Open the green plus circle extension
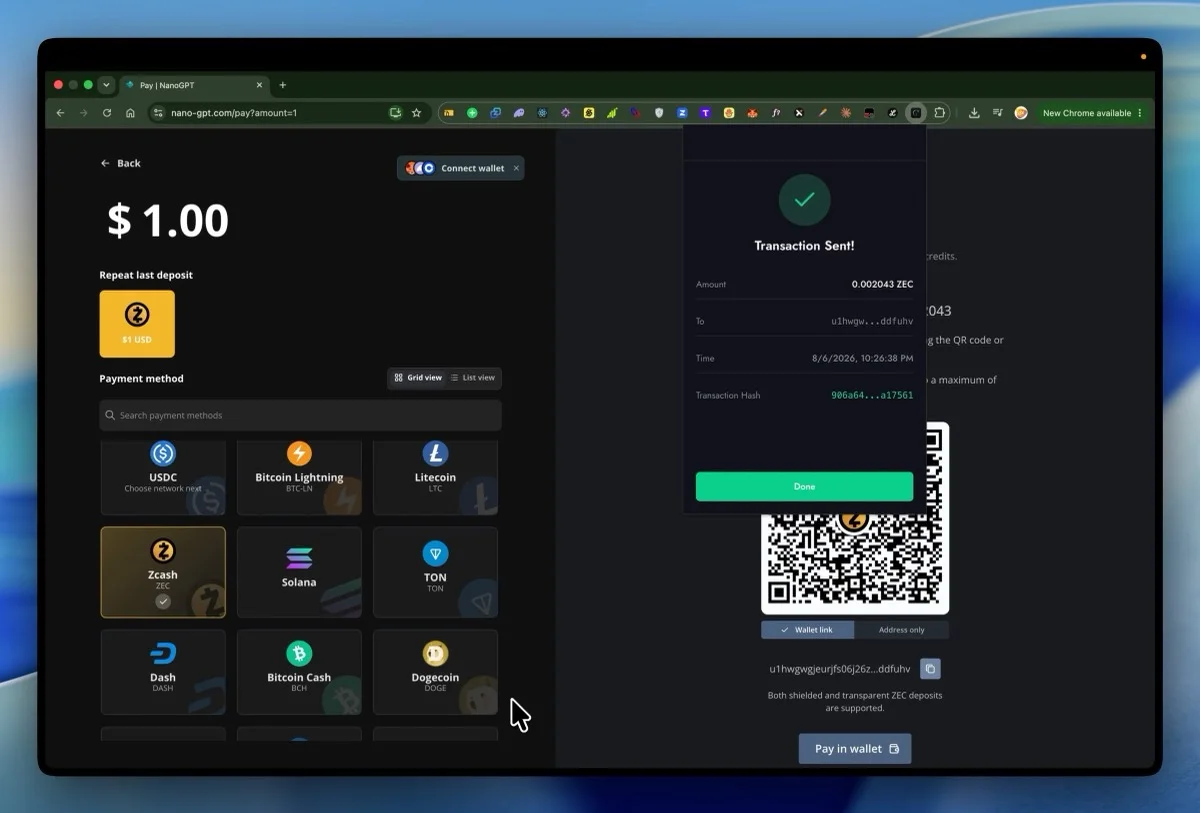This screenshot has height=813, width=1200. tap(471, 113)
